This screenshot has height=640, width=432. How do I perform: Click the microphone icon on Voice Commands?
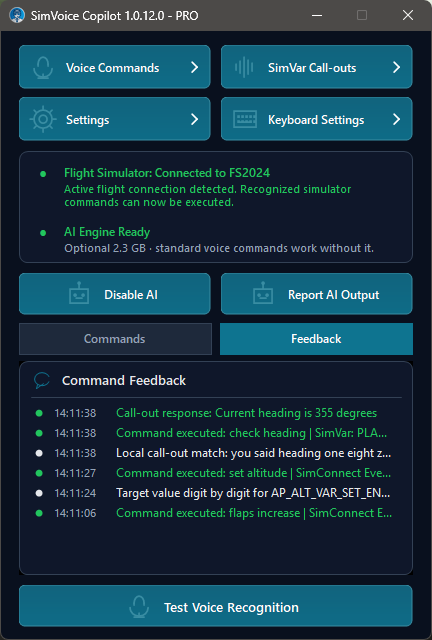click(x=43, y=67)
